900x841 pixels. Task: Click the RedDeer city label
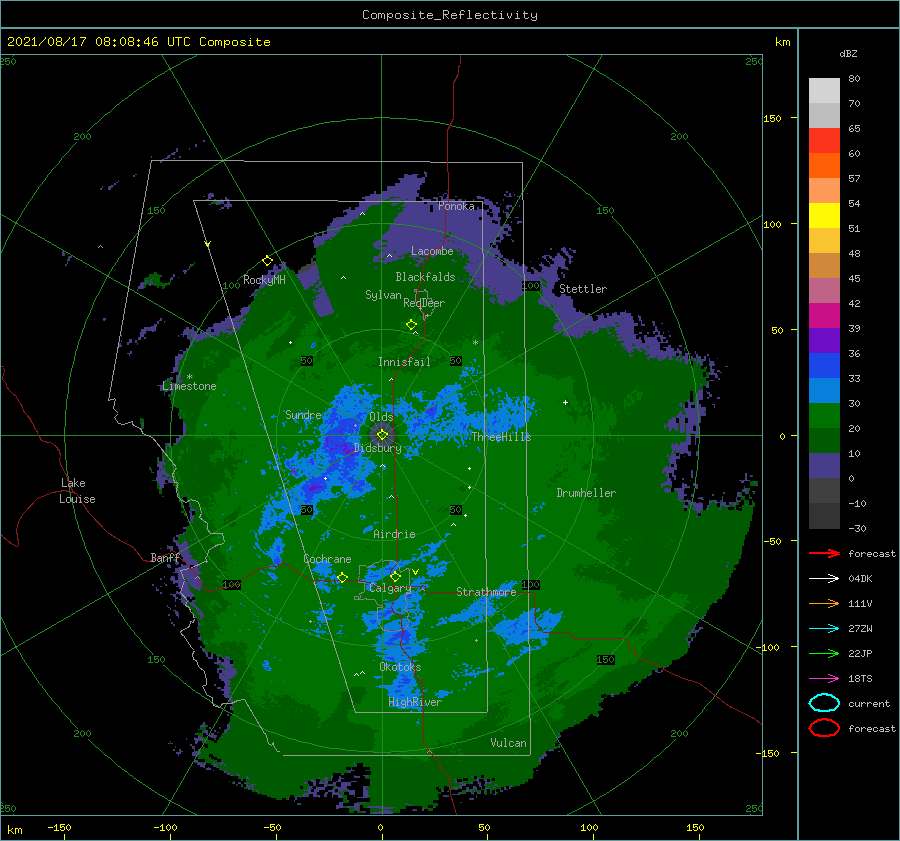(424, 303)
